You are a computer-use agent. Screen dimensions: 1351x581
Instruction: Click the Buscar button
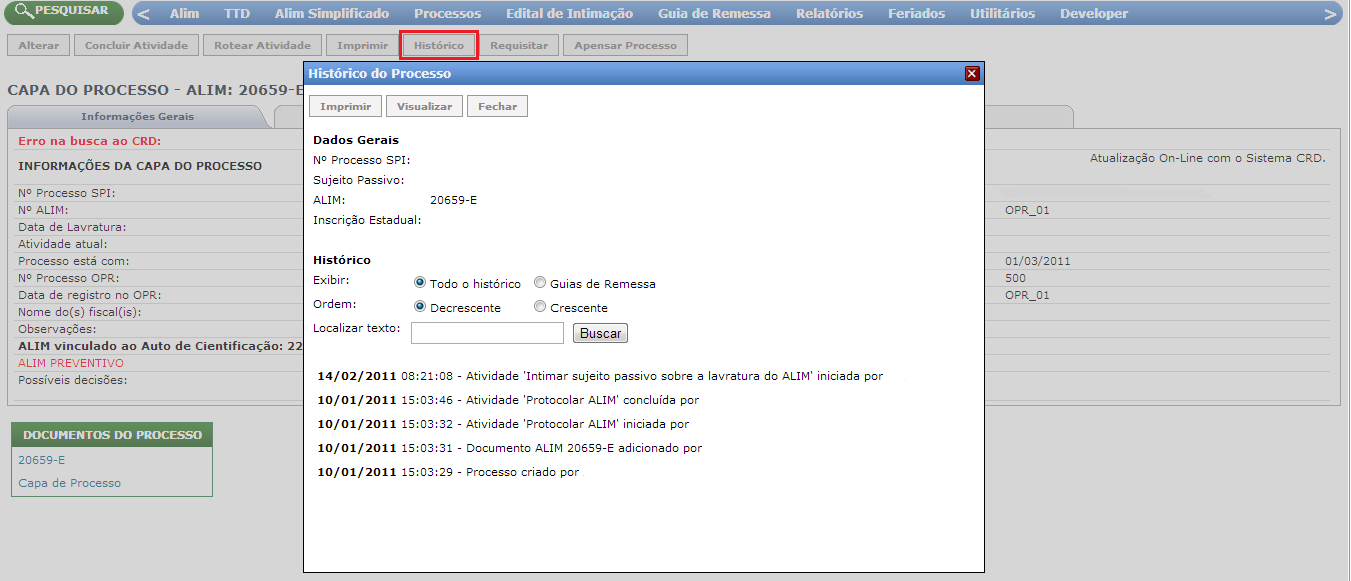[600, 333]
